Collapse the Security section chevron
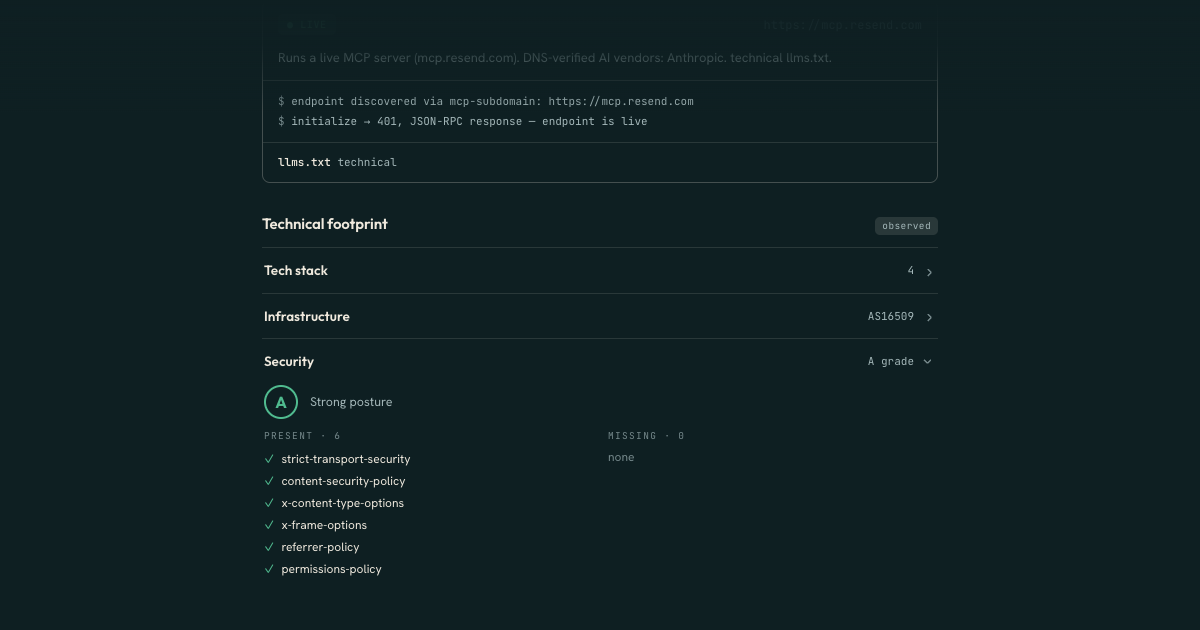The height and width of the screenshot is (630, 1200). coord(927,362)
